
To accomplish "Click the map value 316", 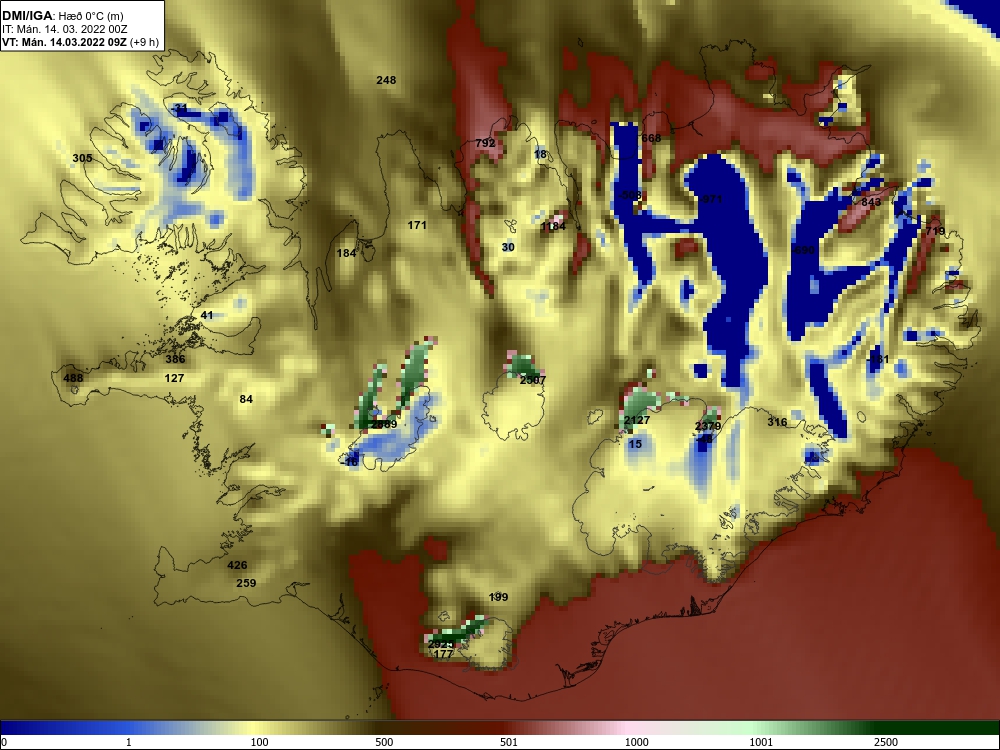I will 777,422.
